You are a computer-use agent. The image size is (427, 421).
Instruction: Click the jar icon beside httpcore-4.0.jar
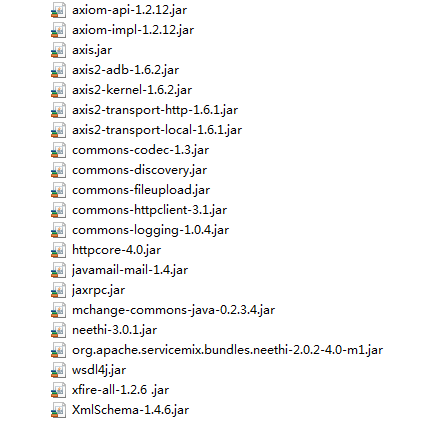[x=58, y=250]
